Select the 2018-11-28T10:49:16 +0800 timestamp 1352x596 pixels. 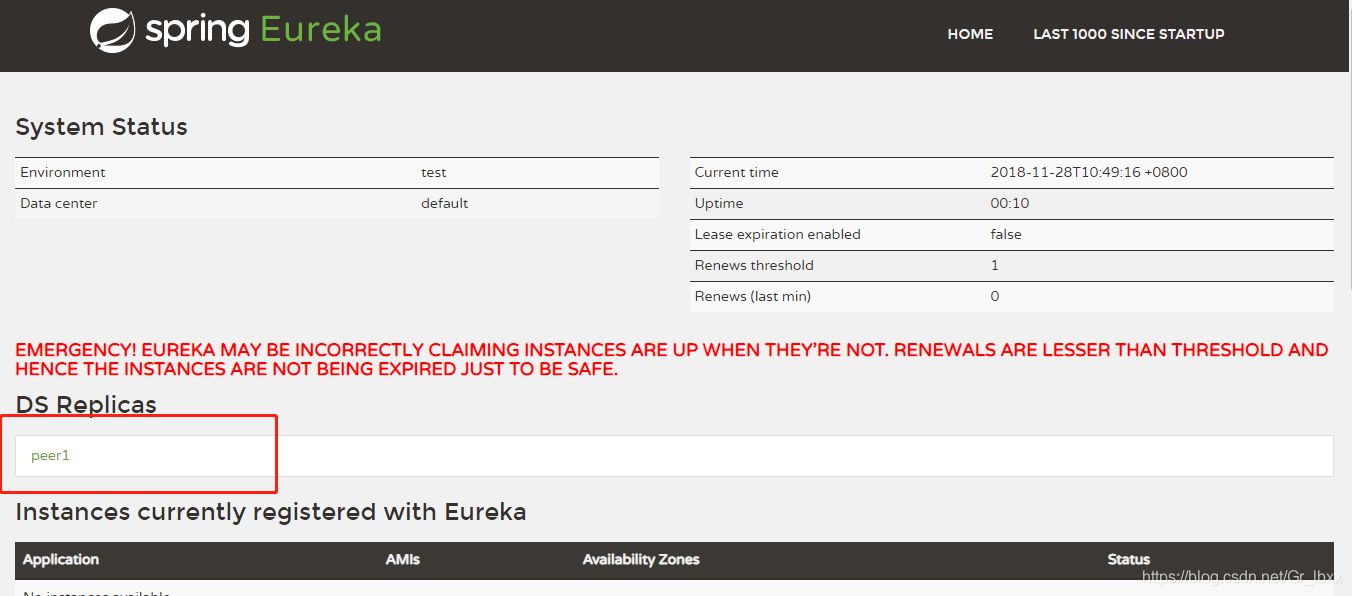point(1089,172)
